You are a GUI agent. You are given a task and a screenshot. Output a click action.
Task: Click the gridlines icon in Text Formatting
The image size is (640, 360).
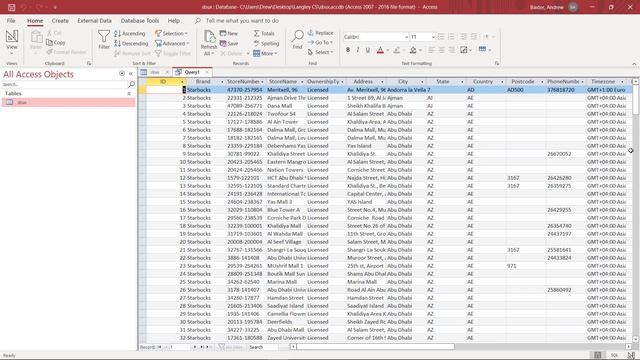(x=464, y=50)
